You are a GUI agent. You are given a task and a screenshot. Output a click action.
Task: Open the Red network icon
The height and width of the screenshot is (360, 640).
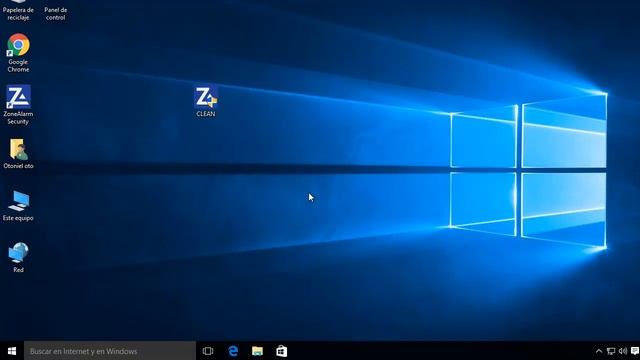[18, 258]
